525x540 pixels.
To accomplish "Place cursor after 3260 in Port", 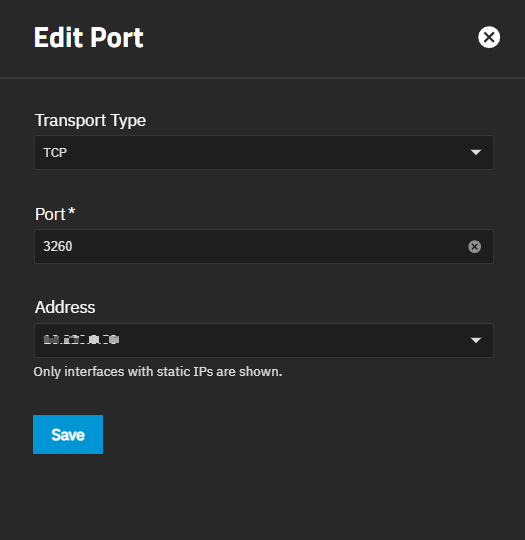I will click(73, 247).
